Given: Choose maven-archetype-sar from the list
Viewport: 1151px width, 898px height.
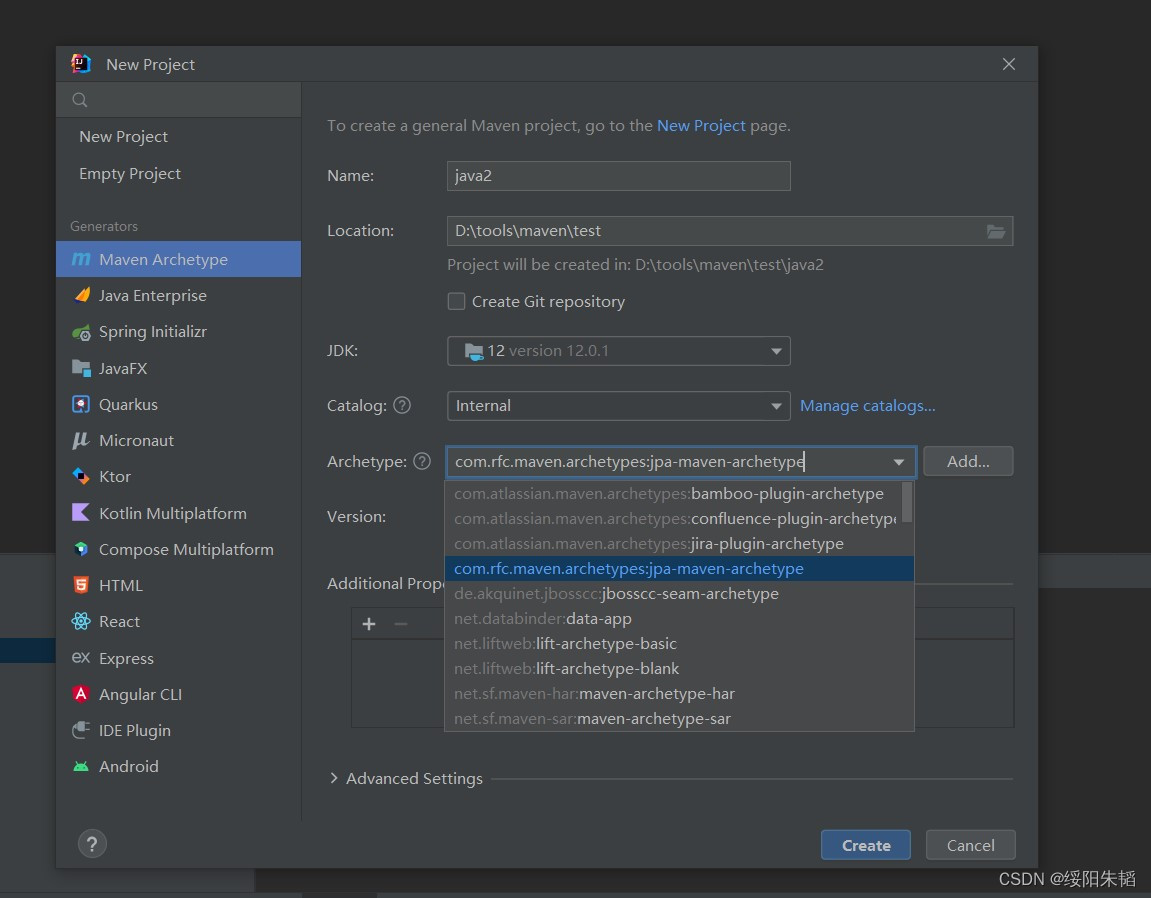Looking at the screenshot, I should (679, 718).
